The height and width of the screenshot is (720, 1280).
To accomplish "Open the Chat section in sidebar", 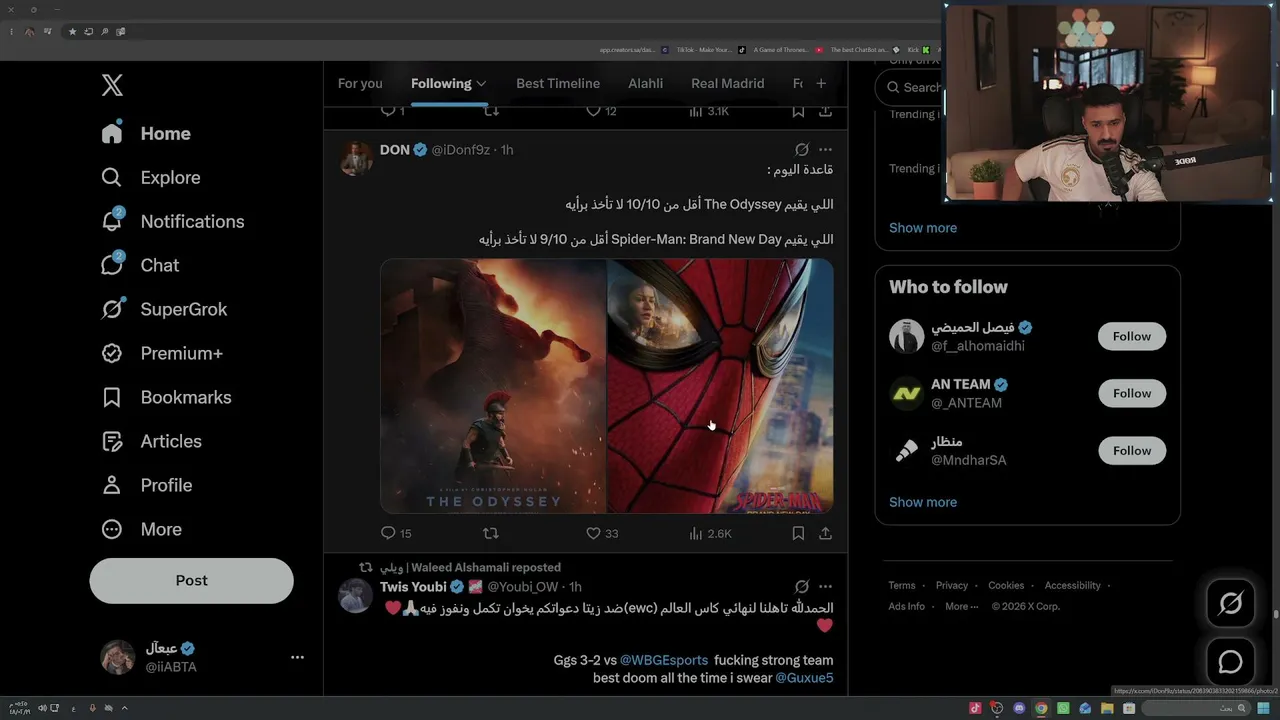I will click(x=140, y=265).
